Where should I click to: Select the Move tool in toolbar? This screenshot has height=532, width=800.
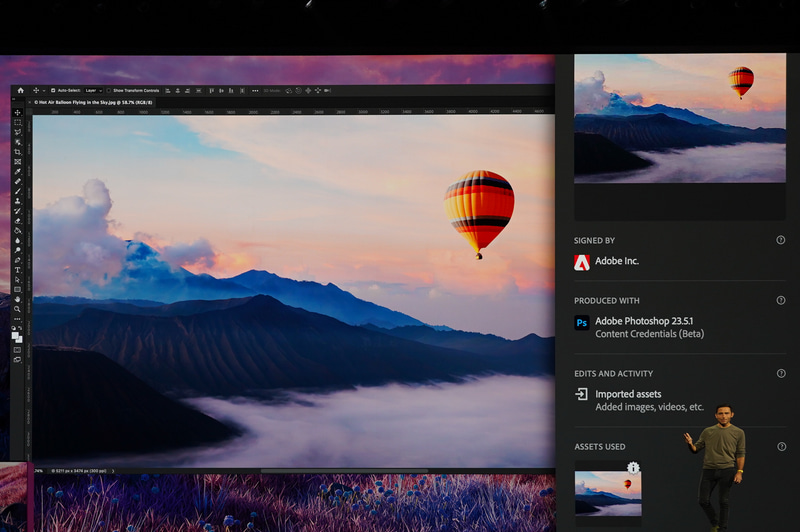17,112
